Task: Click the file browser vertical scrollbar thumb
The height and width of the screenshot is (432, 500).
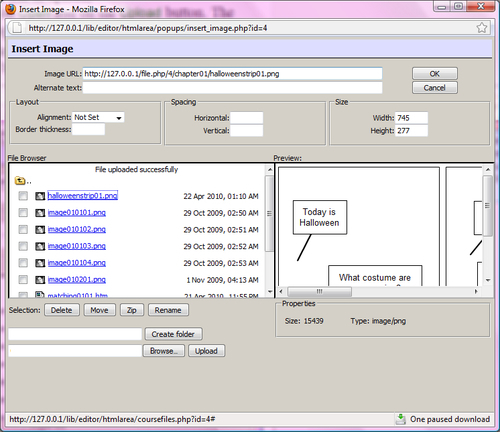Action: tap(269, 213)
